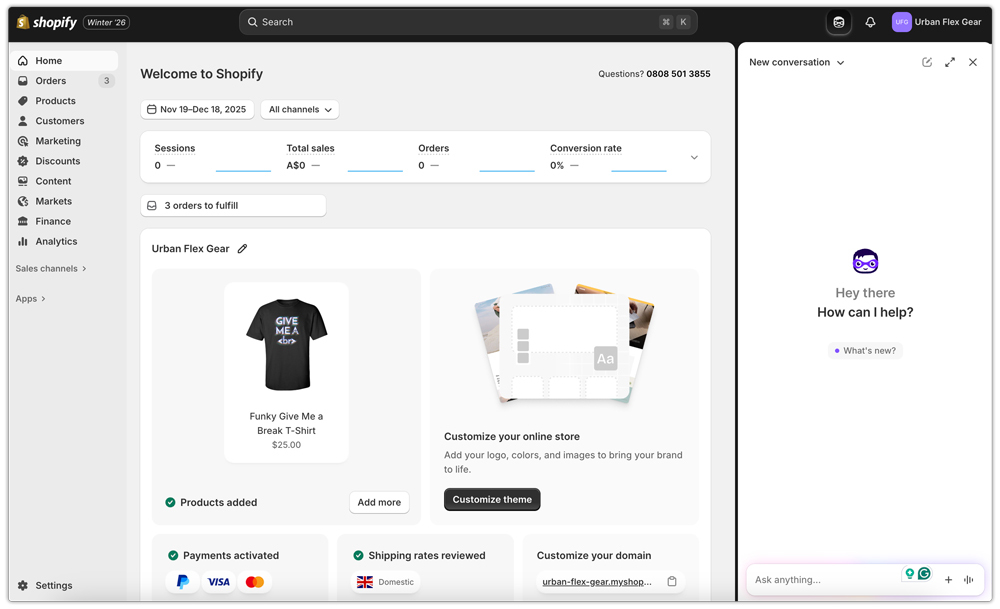
Task: Open the Customers page
Action: (x=57, y=120)
